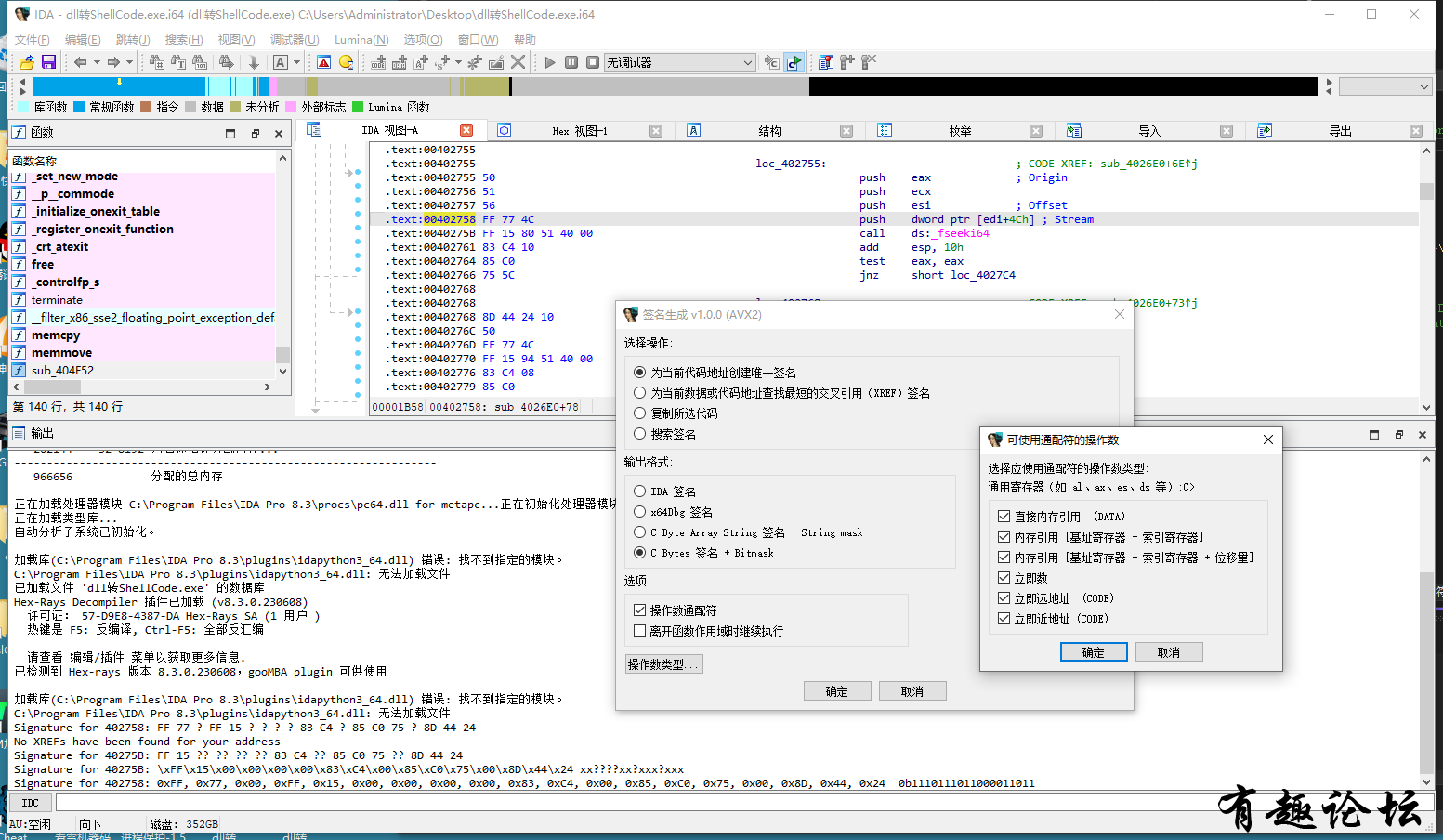Select the XREF 签名 radio option
This screenshot has height=840, width=1443.
pyautogui.click(x=639, y=392)
